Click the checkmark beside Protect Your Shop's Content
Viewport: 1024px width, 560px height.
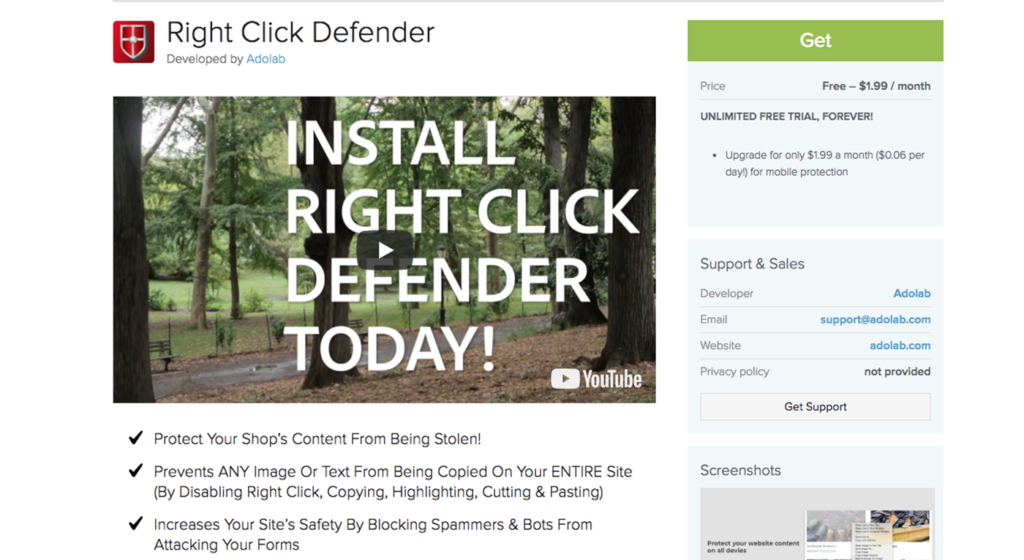(x=136, y=438)
